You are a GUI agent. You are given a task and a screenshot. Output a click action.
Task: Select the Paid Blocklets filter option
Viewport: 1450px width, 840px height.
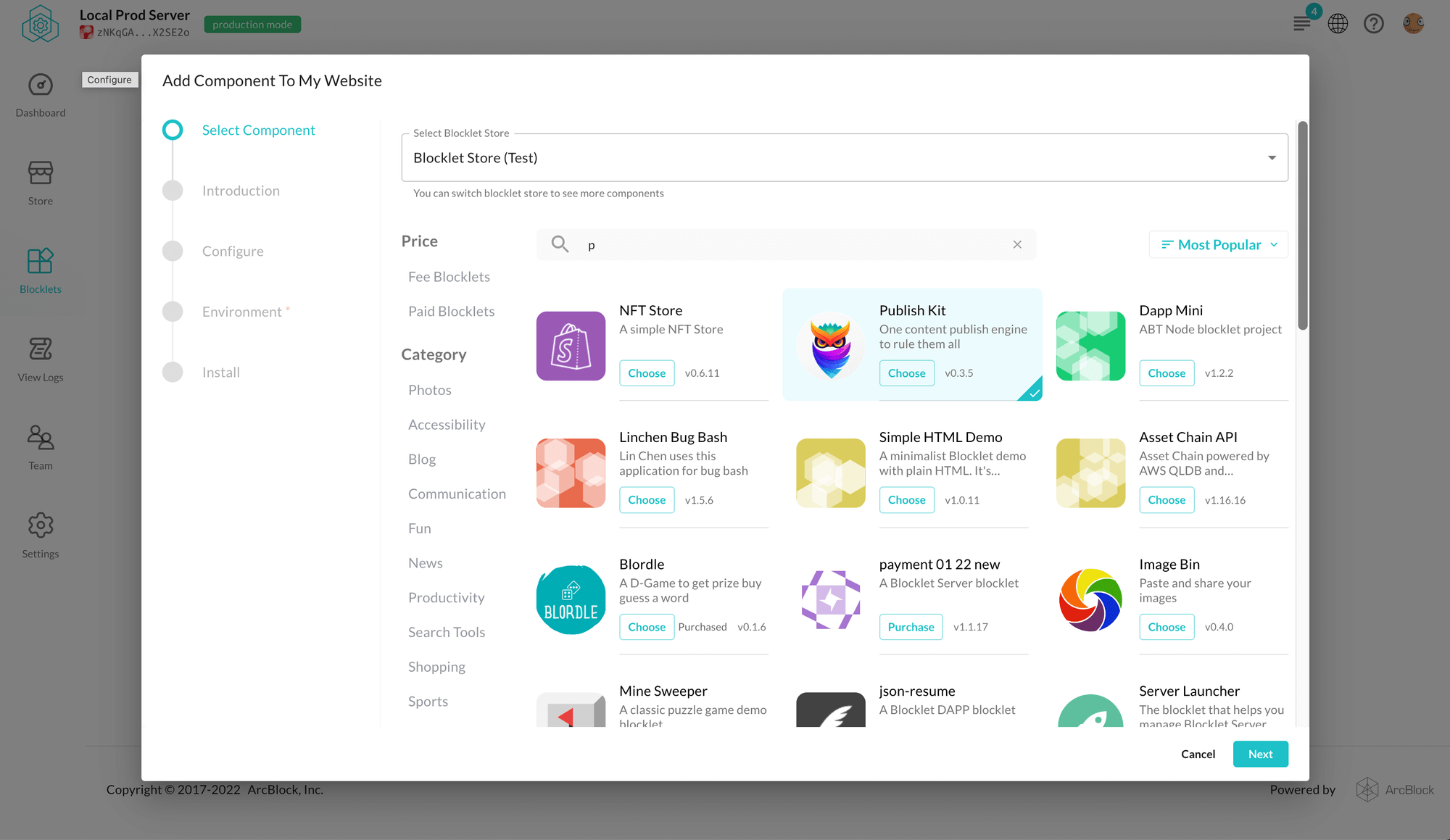pos(451,310)
